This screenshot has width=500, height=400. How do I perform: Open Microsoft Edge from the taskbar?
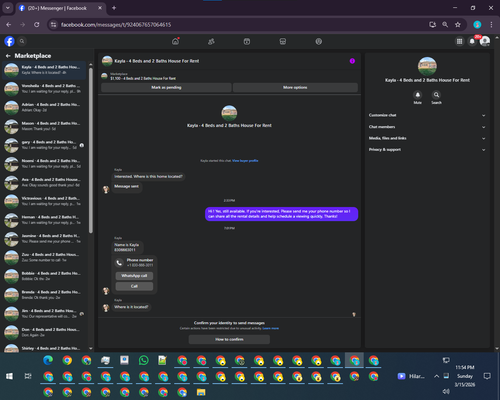click(x=48, y=360)
